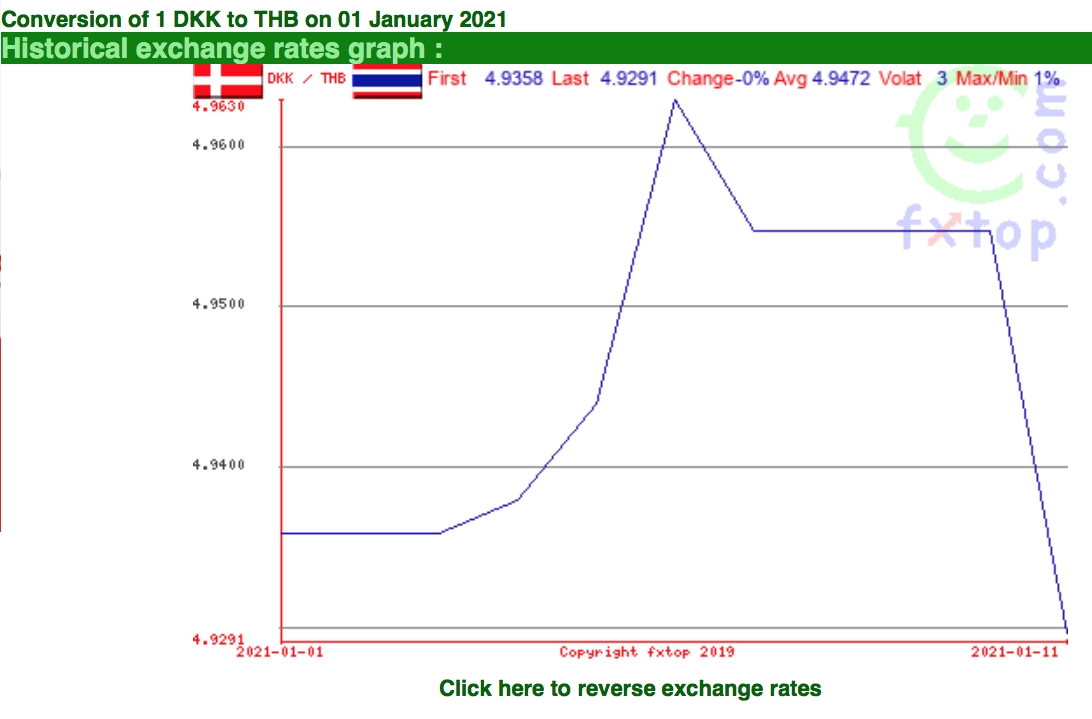Click the Conversion of 1 DKK to THB title
Screen dimensions: 1092x719
coord(254,18)
